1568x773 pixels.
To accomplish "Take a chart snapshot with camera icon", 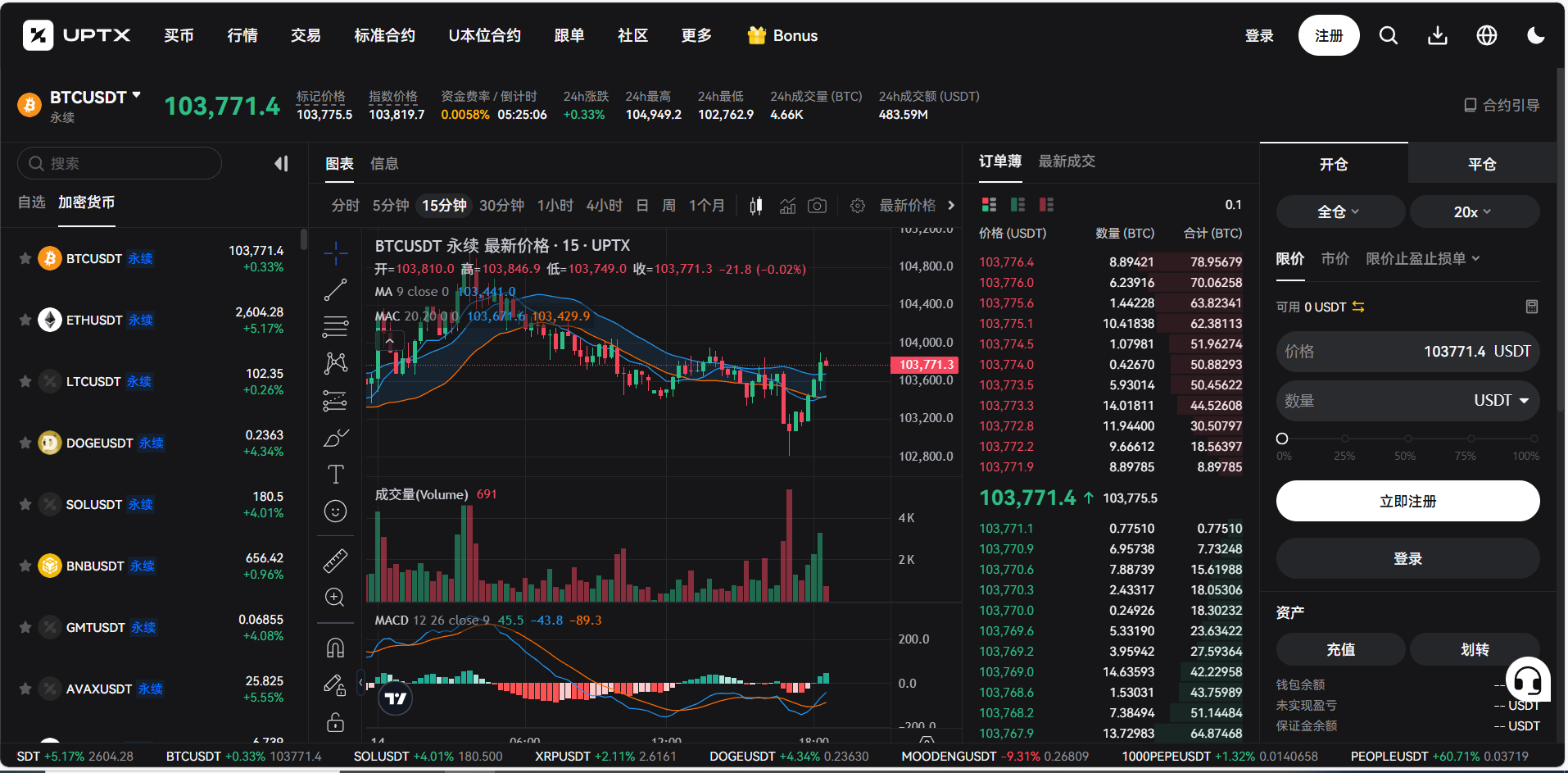I will (818, 206).
